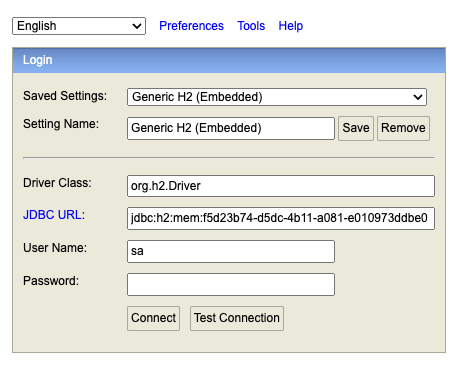Click the Save button
This screenshot has width=470, height=382.
point(356,128)
